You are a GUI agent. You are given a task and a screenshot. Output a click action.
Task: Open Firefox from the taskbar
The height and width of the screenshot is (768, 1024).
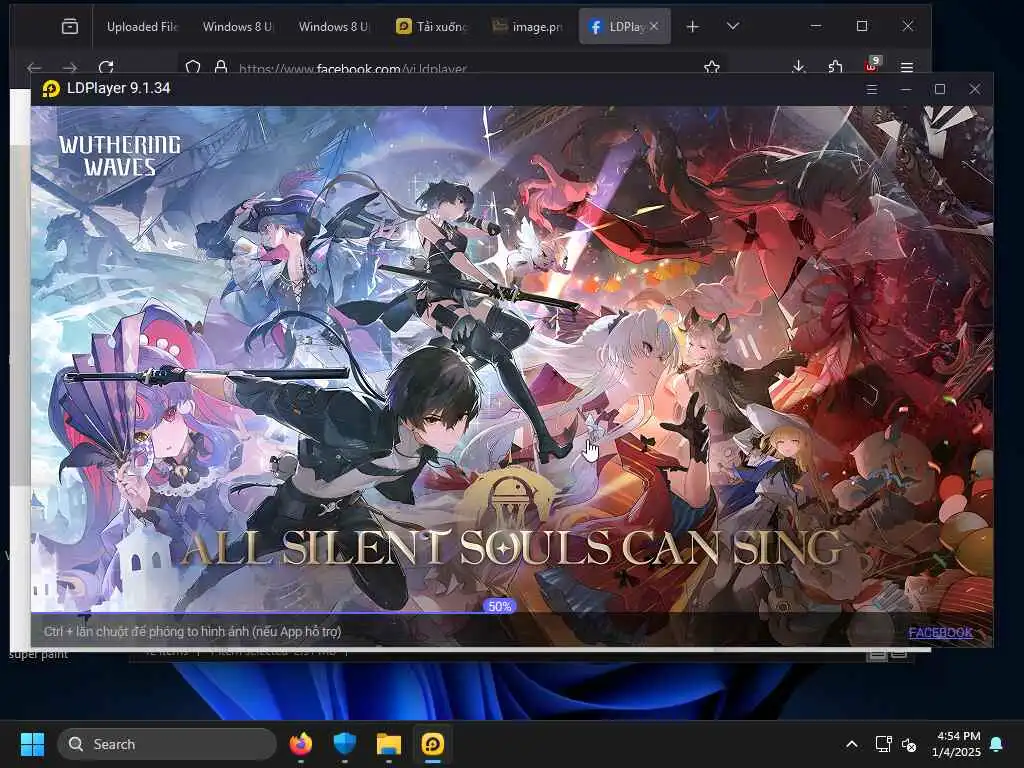[301, 744]
